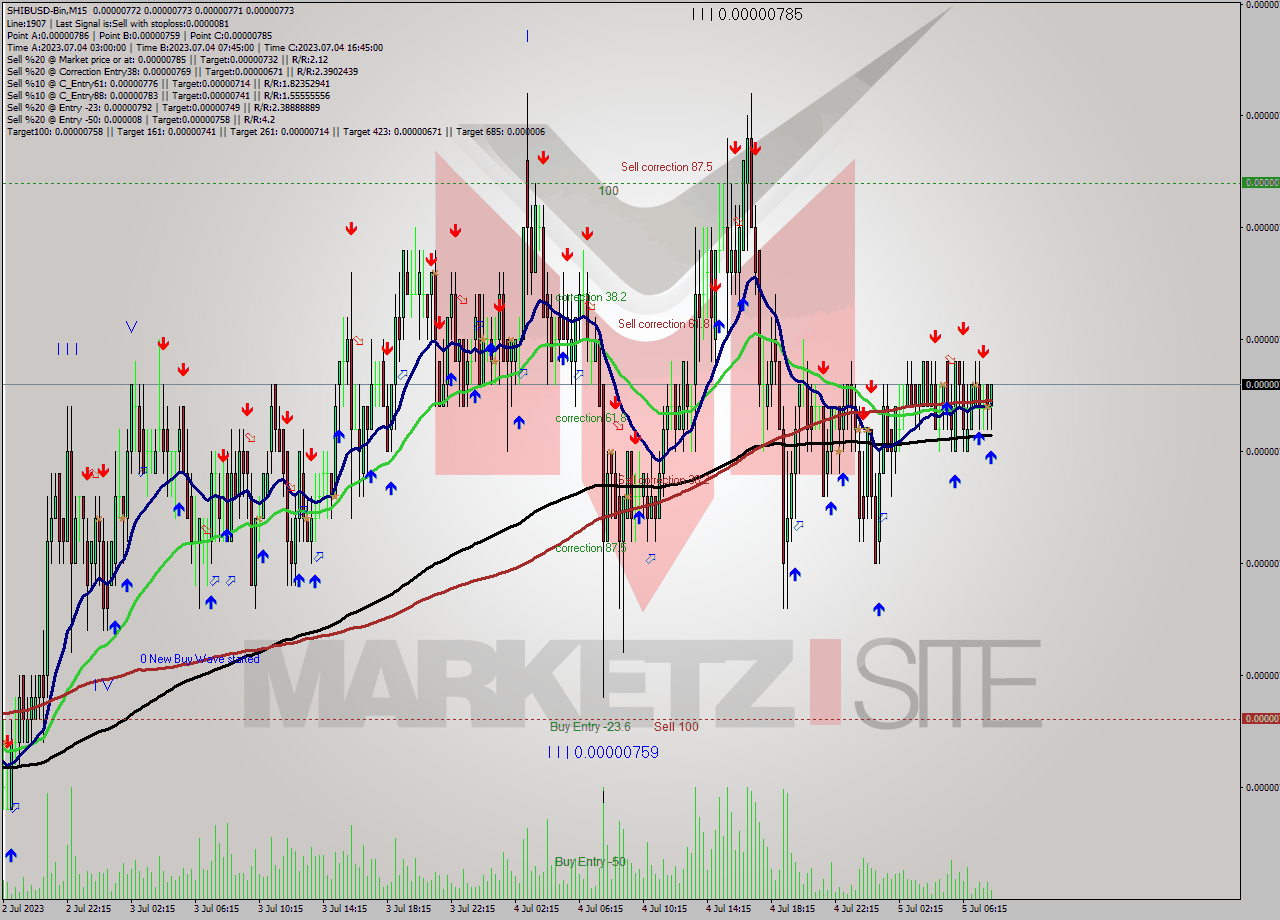Select the 'Sell correction 87.5' label

click(666, 167)
